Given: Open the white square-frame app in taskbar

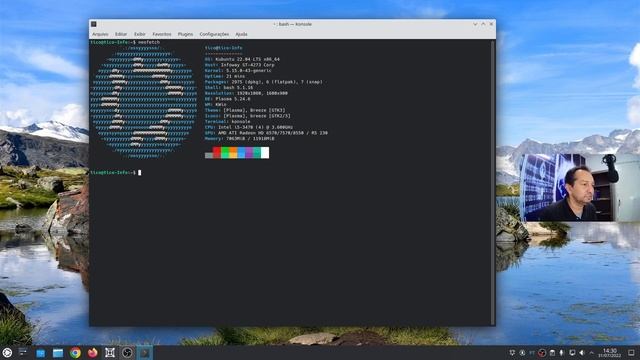Looking at the screenshot, I should click(x=110, y=353).
